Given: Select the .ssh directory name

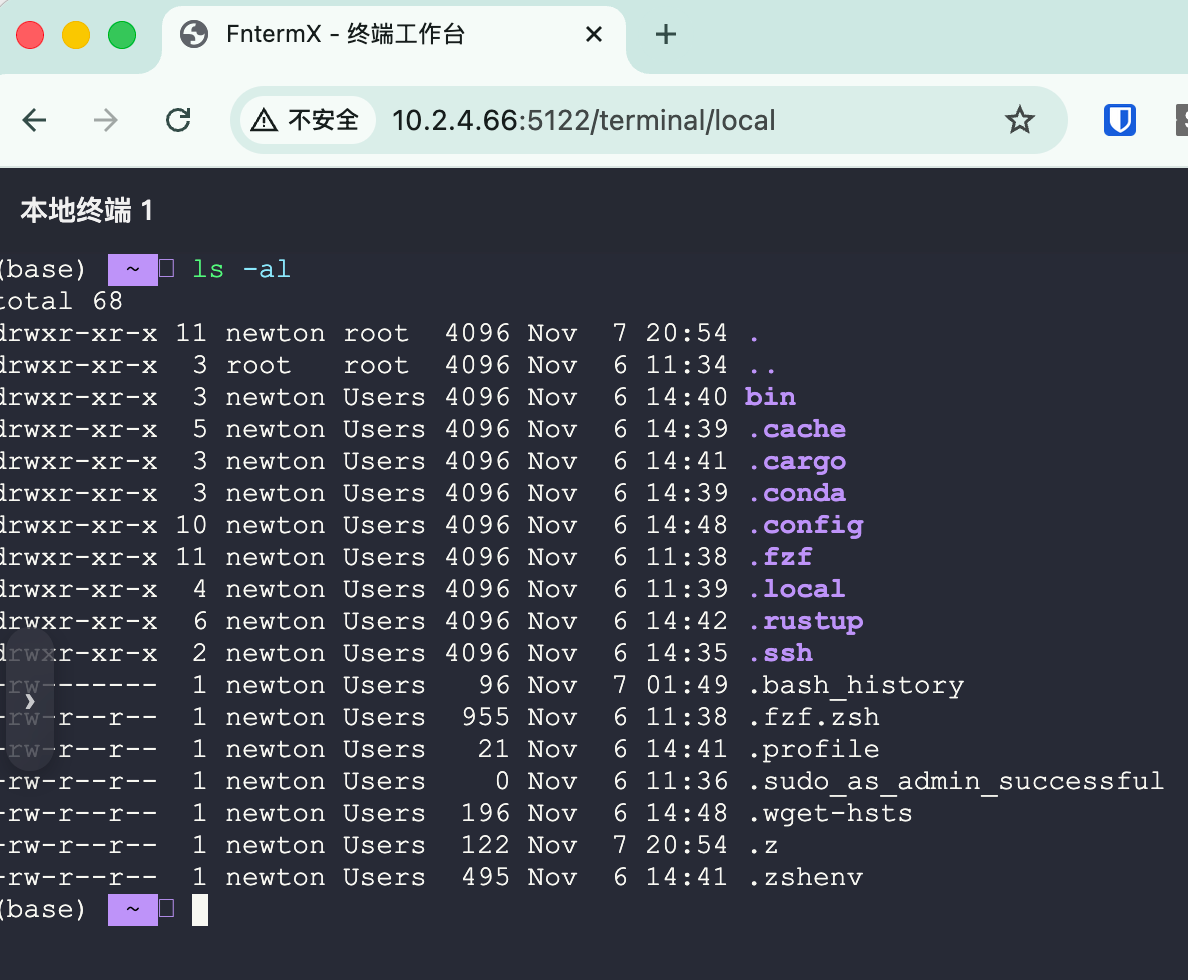Looking at the screenshot, I should (781, 653).
